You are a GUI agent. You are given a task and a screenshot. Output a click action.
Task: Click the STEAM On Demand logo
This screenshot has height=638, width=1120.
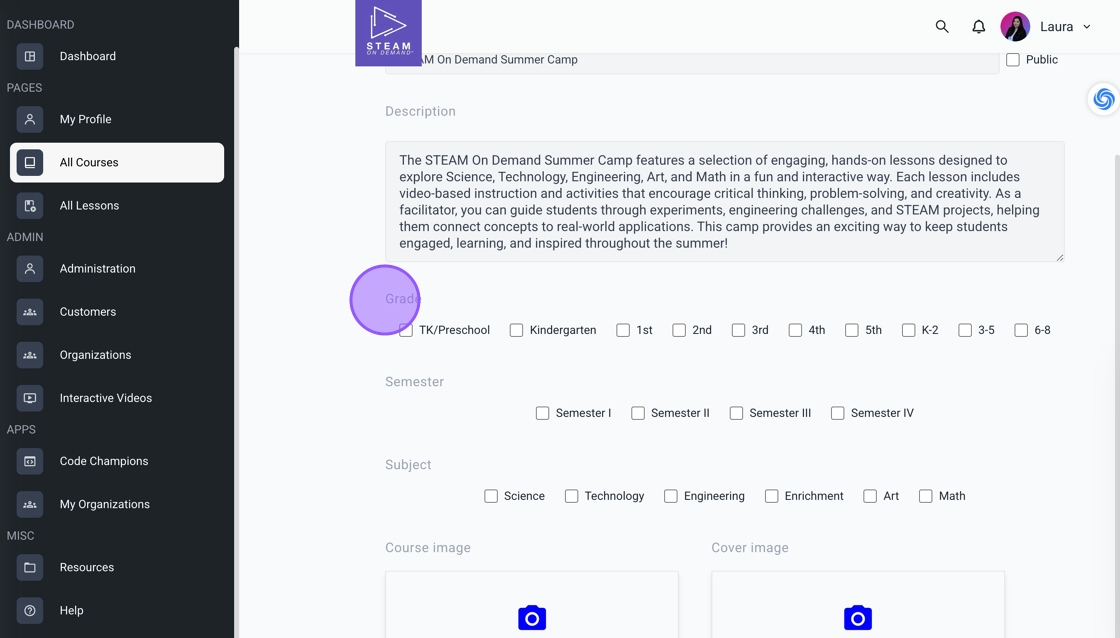click(x=388, y=33)
